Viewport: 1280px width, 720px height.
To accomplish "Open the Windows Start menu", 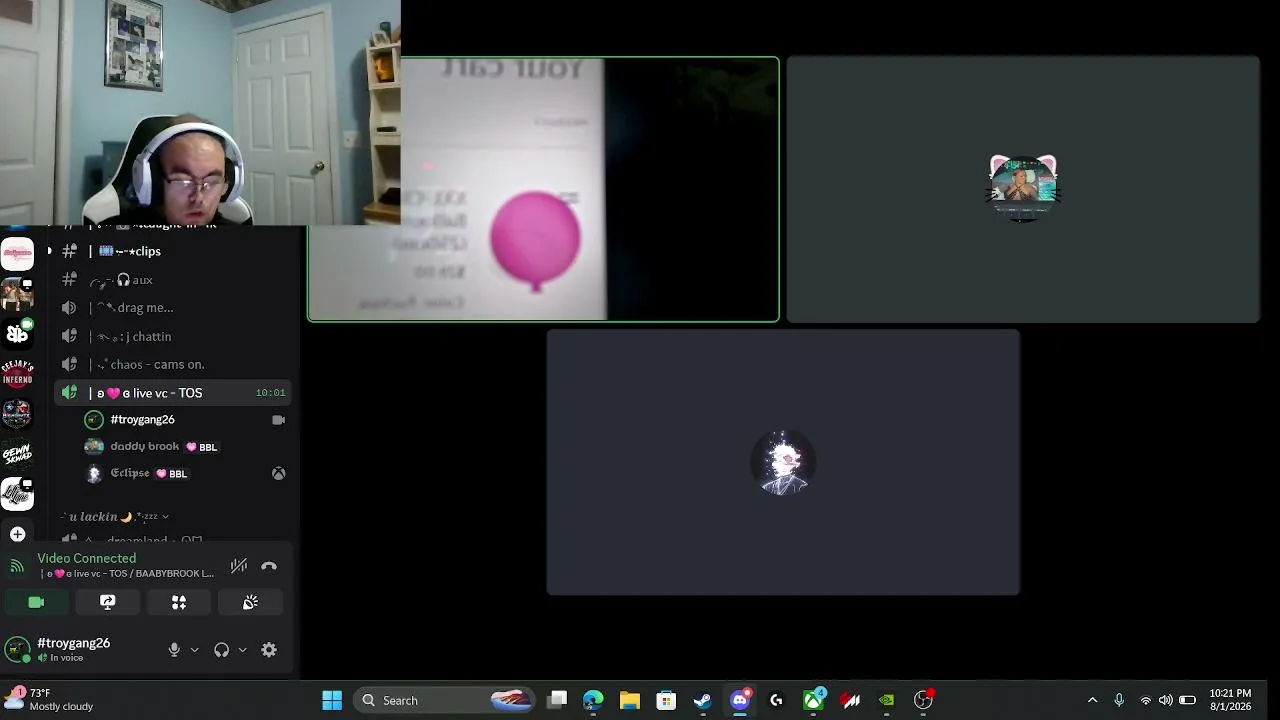I will [x=332, y=700].
